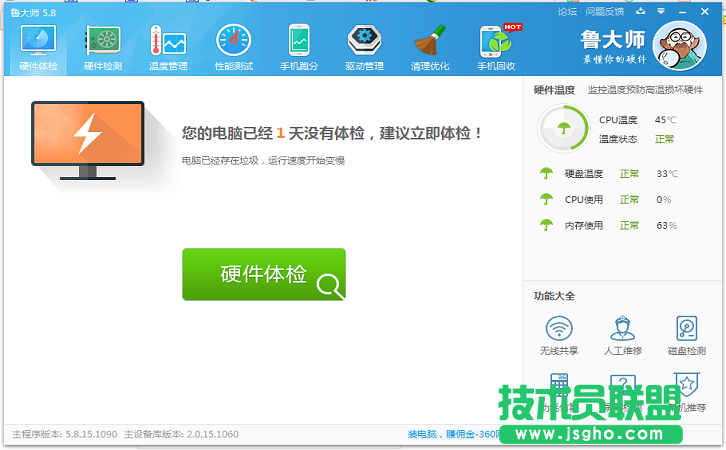Close the 鲁大师 window

705,12
